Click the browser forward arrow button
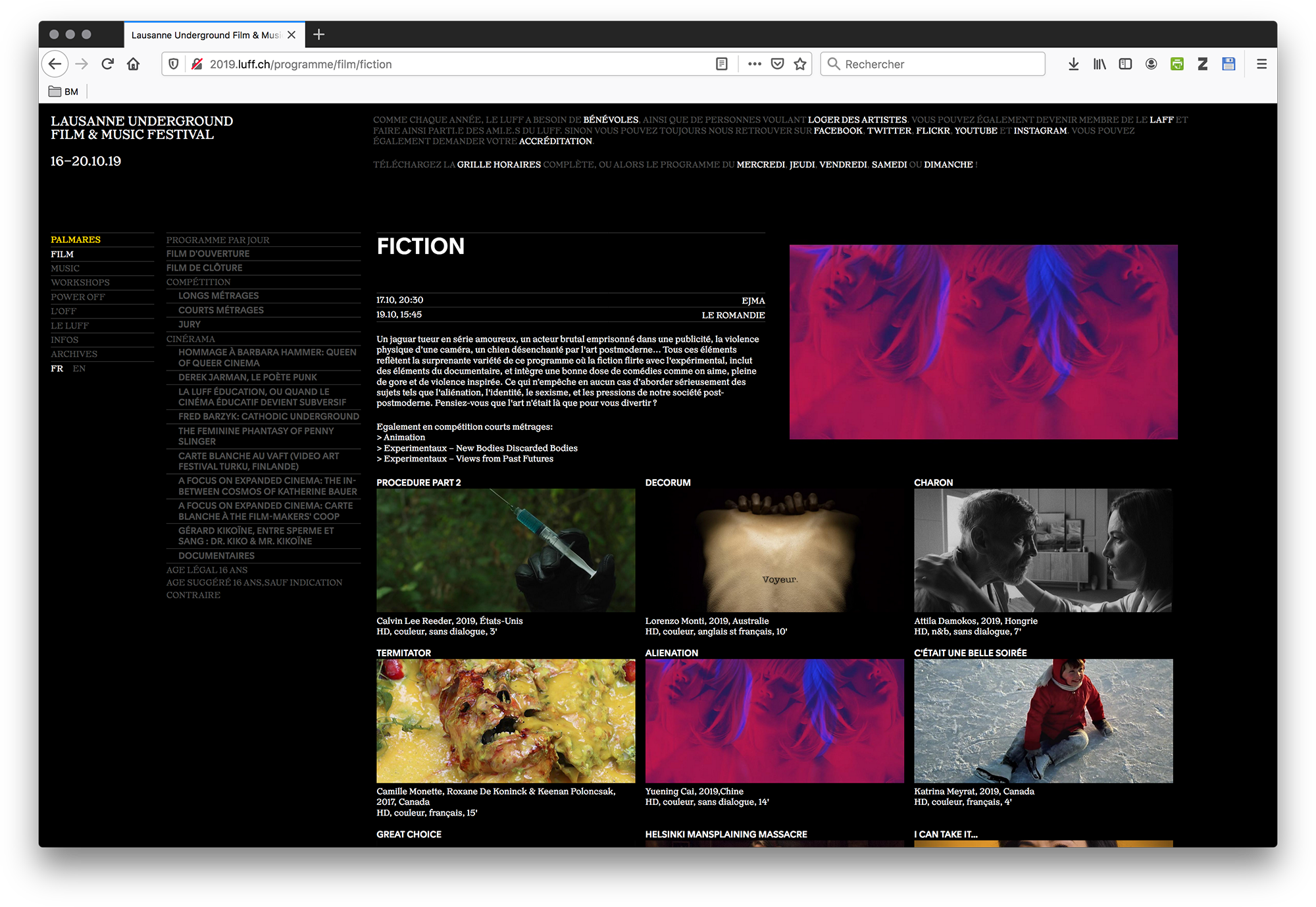 pyautogui.click(x=82, y=64)
